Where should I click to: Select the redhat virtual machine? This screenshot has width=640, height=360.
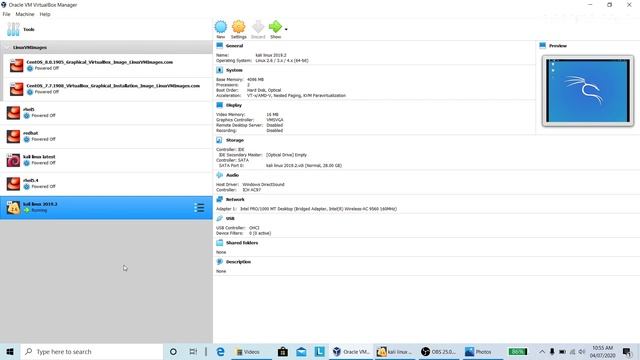[106, 136]
